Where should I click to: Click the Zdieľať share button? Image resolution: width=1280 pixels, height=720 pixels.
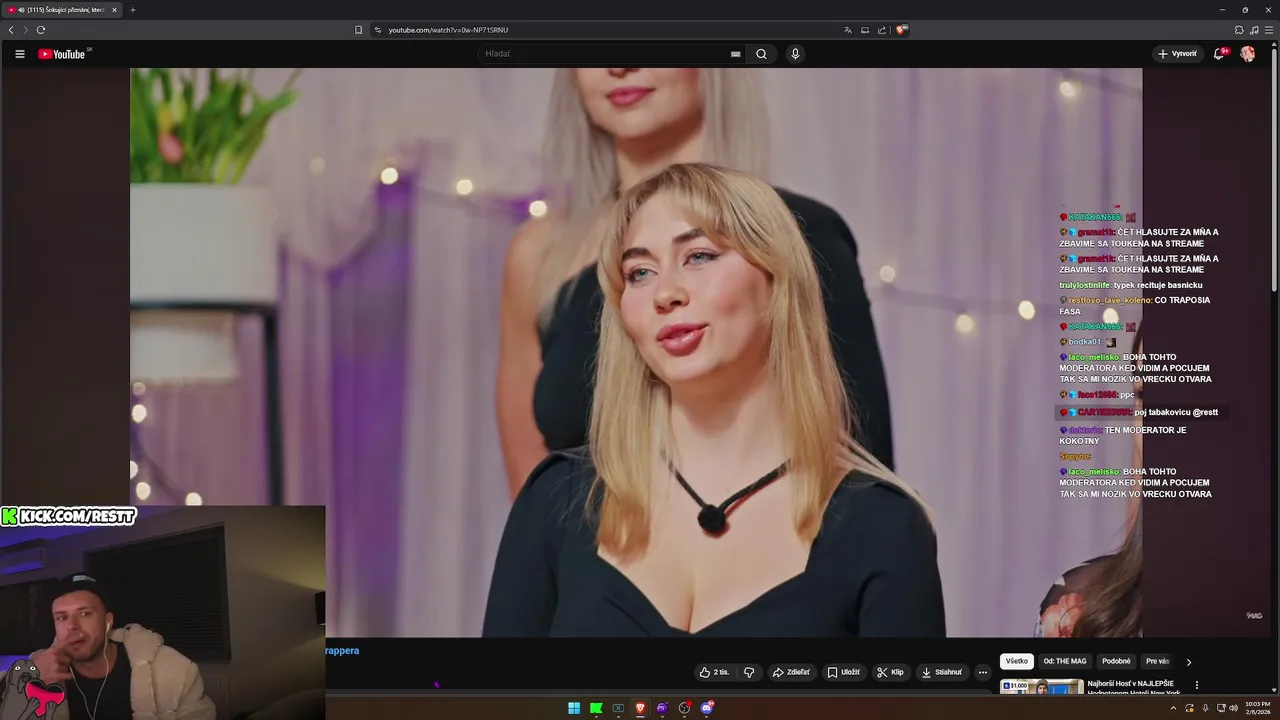tap(791, 672)
